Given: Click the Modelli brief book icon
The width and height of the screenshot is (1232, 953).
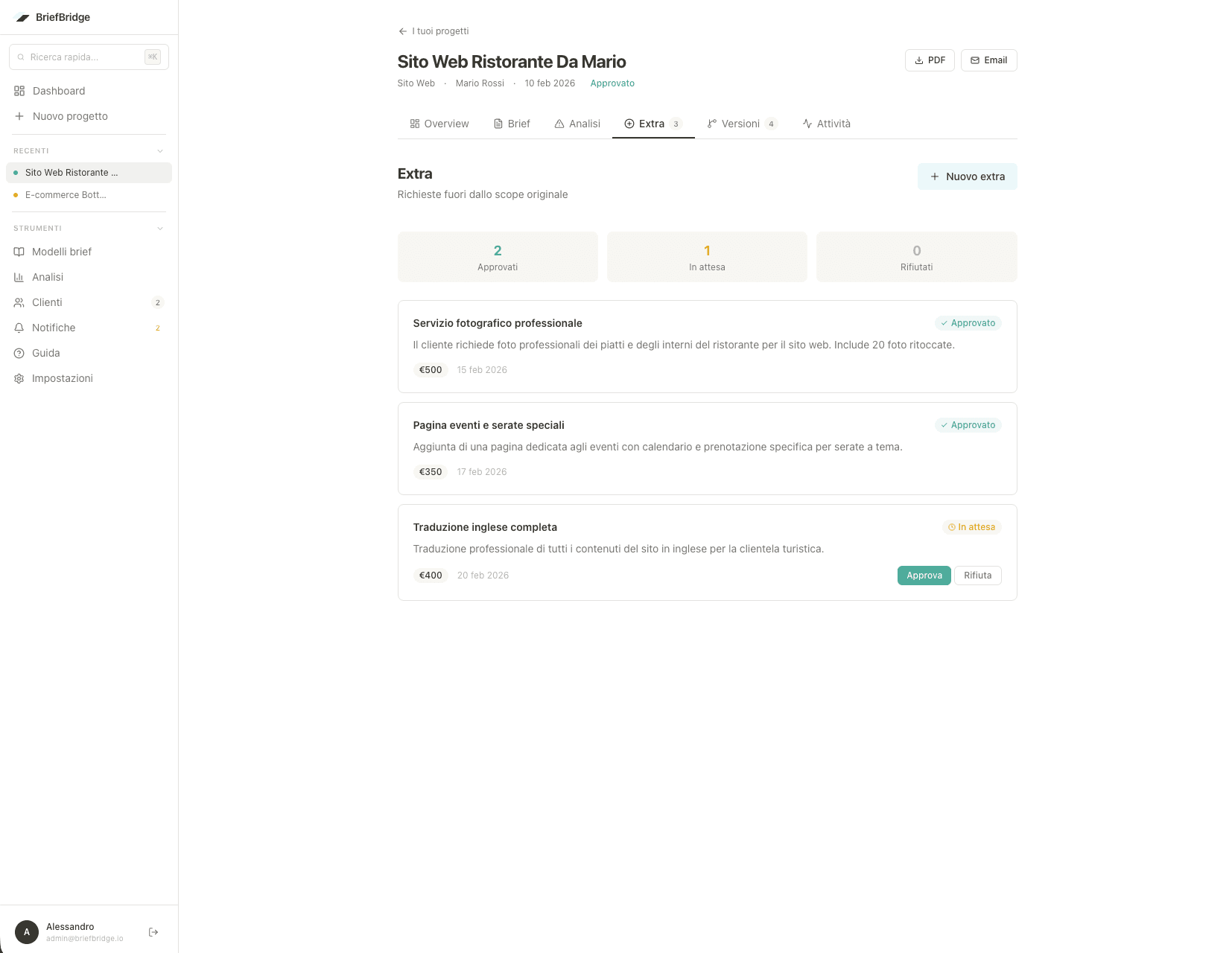Looking at the screenshot, I should 19,252.
